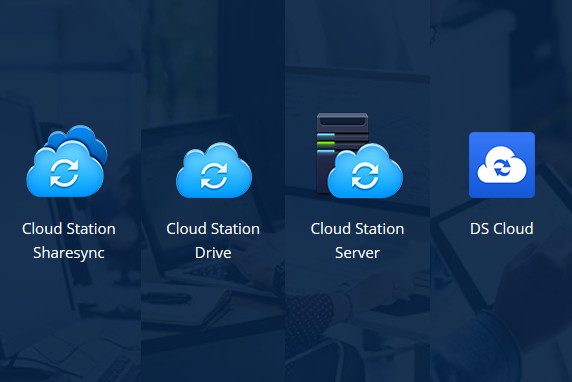The width and height of the screenshot is (572, 382).
Task: Open the DS Cloud blue app icon
Action: 502,165
